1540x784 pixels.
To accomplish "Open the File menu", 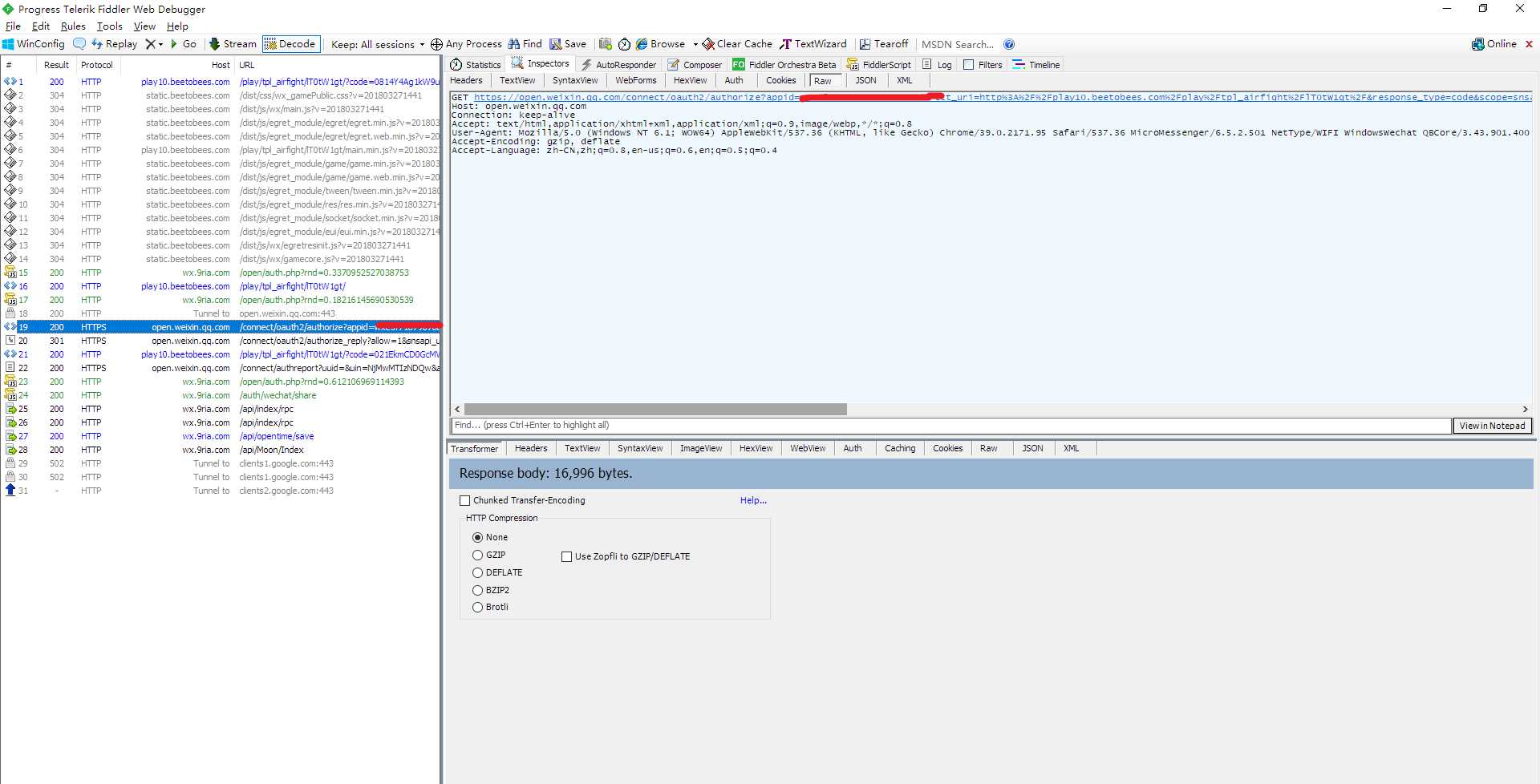I will [x=13, y=26].
